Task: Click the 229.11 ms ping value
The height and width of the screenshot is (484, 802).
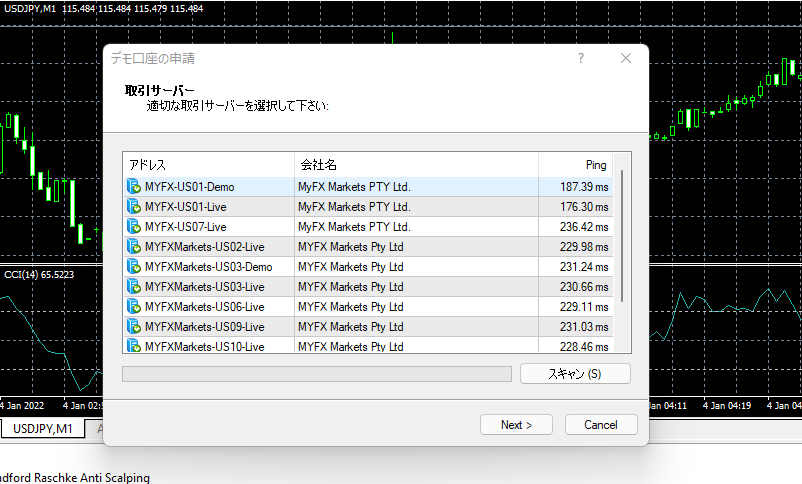Action: click(x=584, y=306)
